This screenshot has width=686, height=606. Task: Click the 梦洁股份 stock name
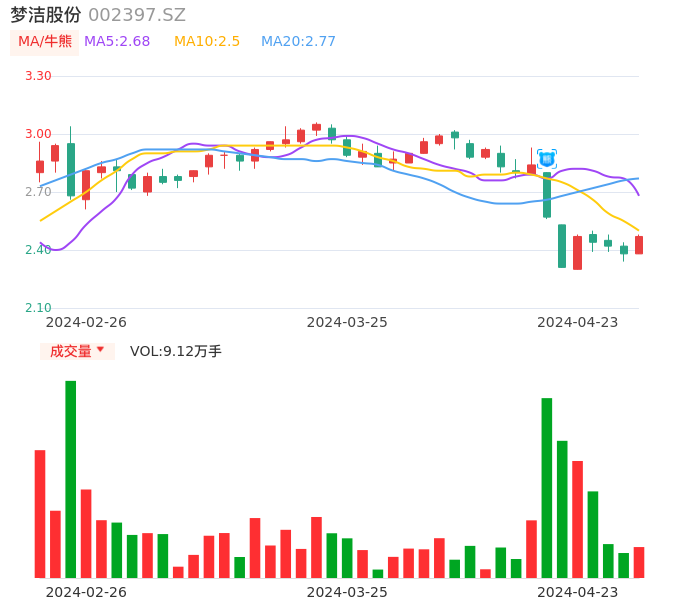click(46, 15)
